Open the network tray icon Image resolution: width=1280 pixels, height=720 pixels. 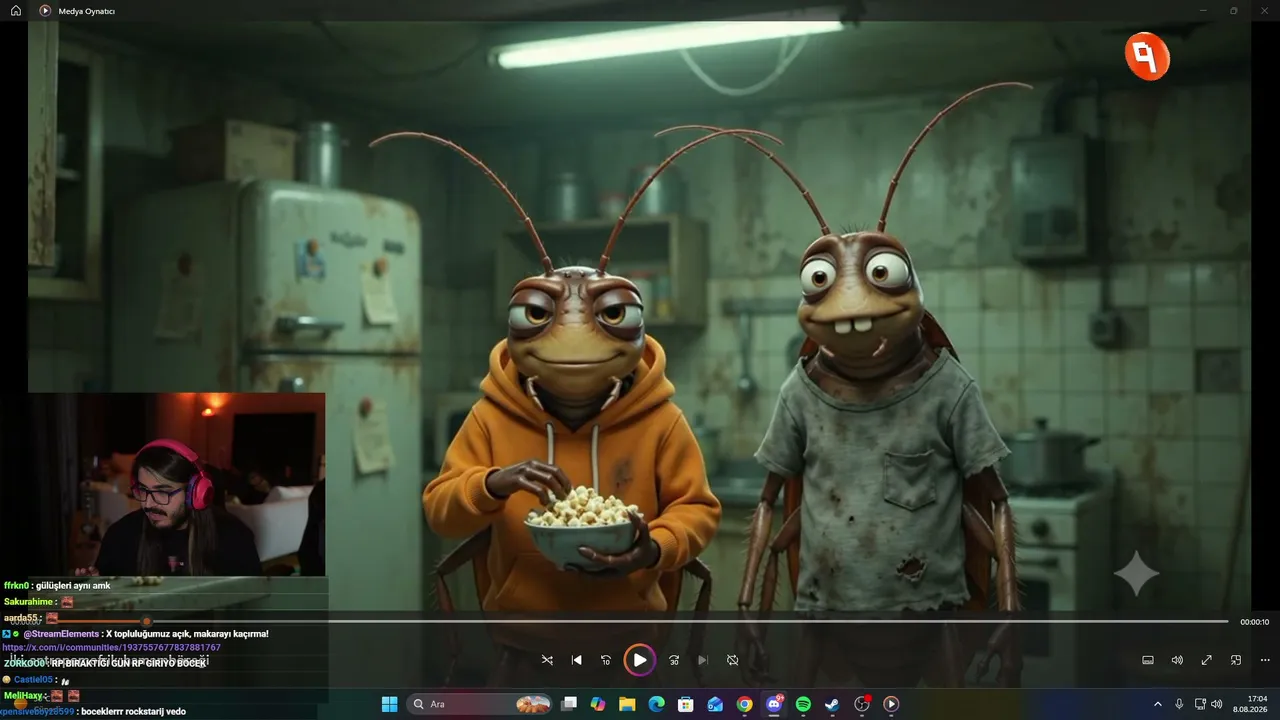pyautogui.click(x=1201, y=704)
